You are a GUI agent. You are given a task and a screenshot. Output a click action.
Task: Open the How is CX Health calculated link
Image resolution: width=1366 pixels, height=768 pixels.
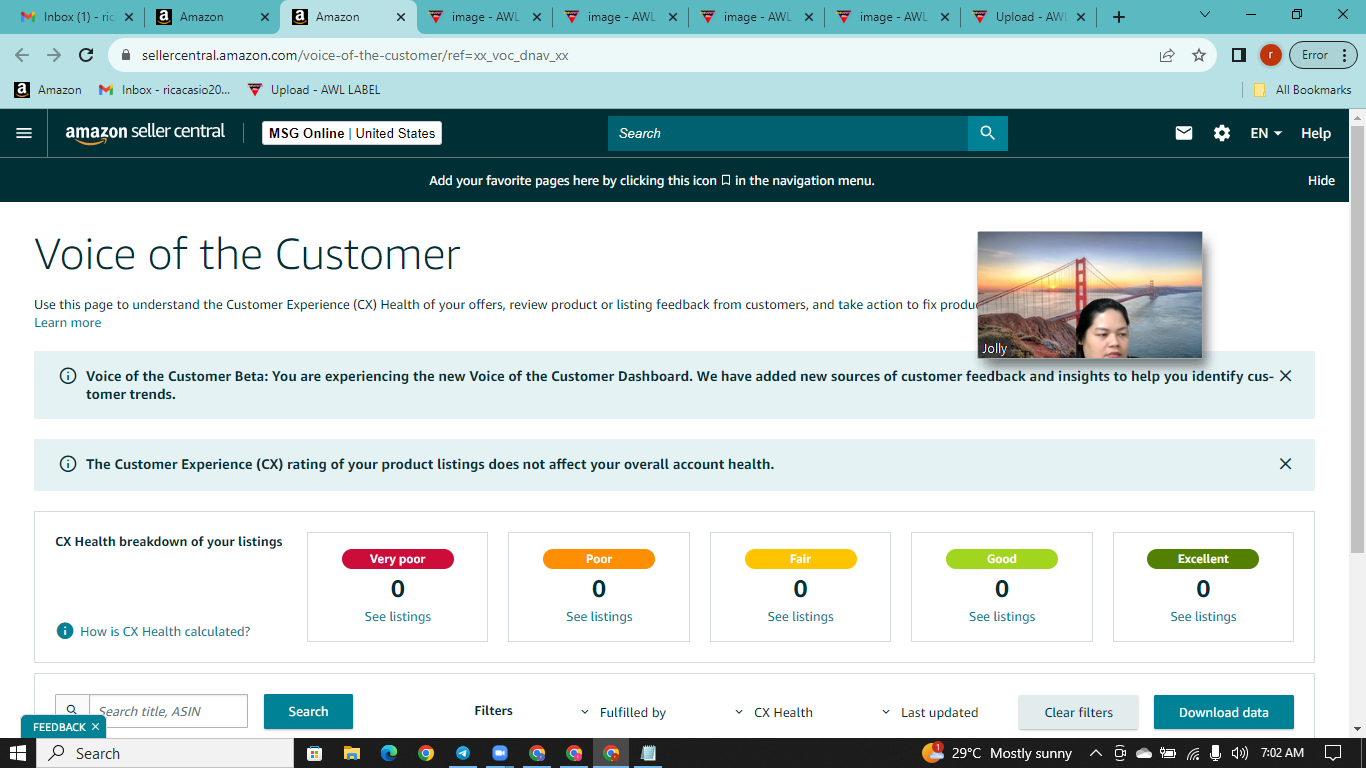coord(165,631)
